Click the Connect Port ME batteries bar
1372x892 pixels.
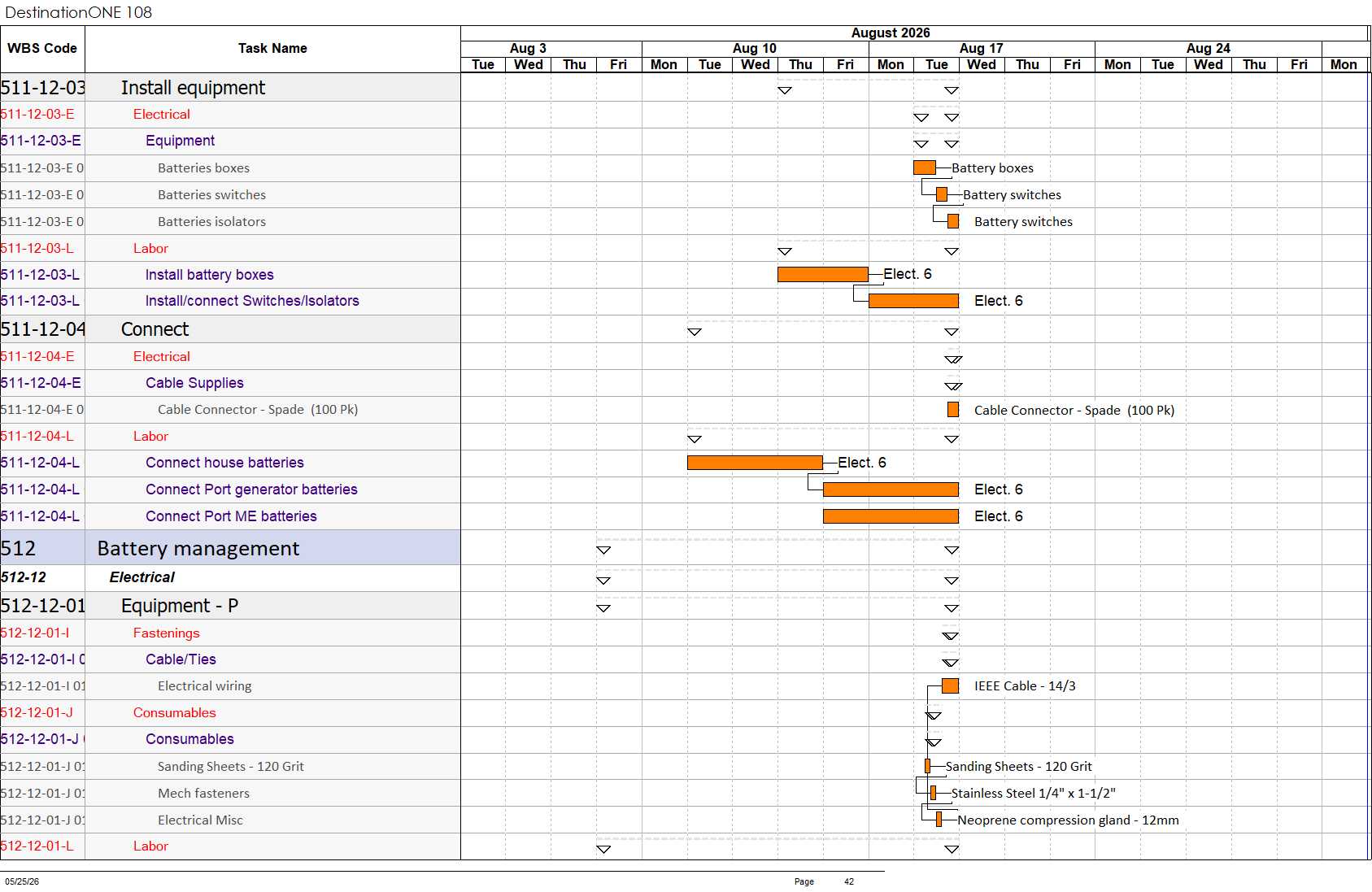pyautogui.click(x=891, y=516)
